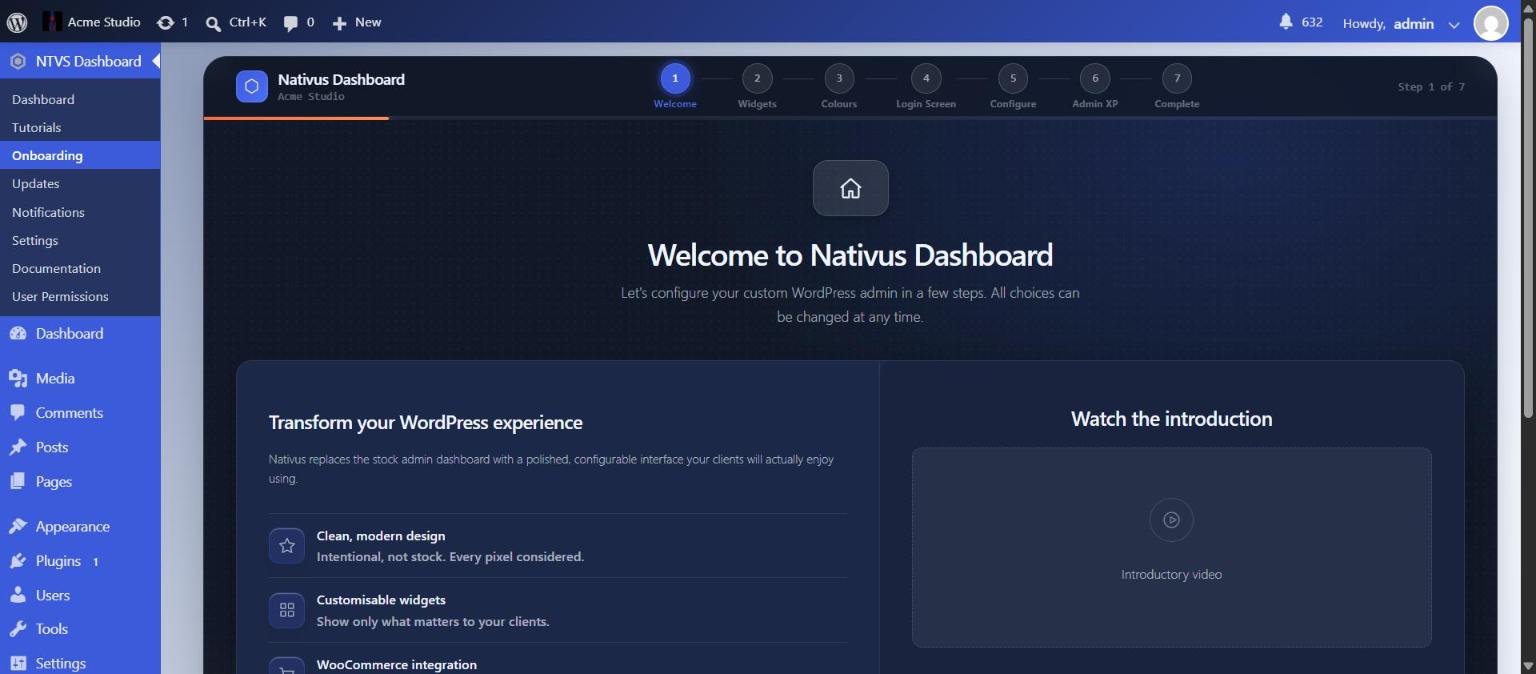Click the Introductory video placeholder label
1536x674 pixels.
pyautogui.click(x=1171, y=575)
